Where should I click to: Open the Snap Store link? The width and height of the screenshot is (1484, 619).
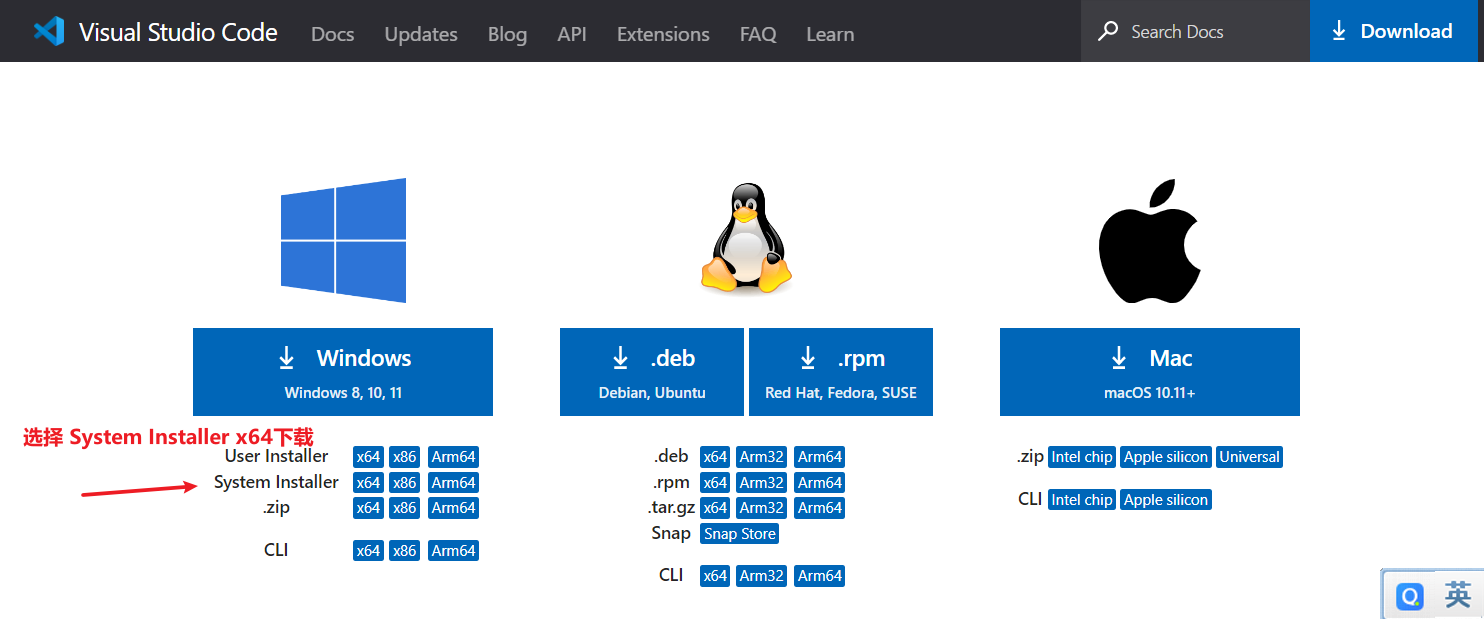tap(740, 534)
